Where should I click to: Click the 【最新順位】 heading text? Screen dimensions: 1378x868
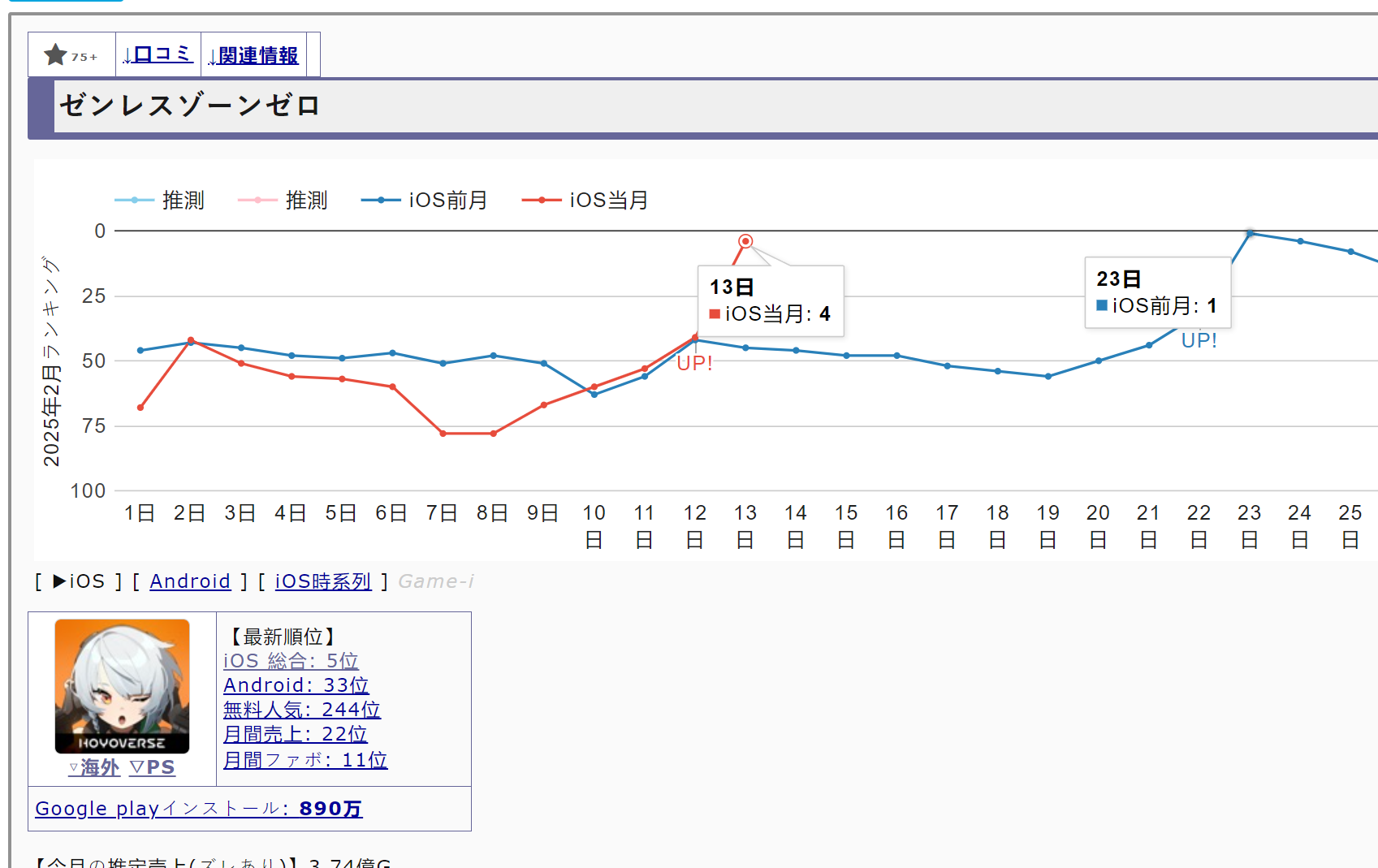pos(283,637)
